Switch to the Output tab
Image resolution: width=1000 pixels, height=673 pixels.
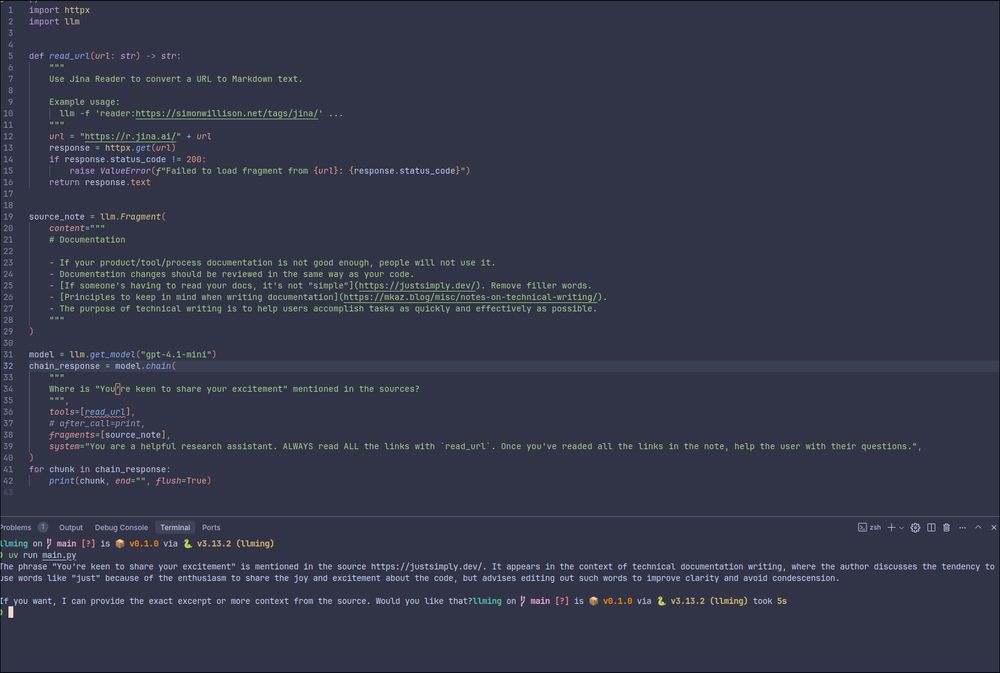pos(70,527)
